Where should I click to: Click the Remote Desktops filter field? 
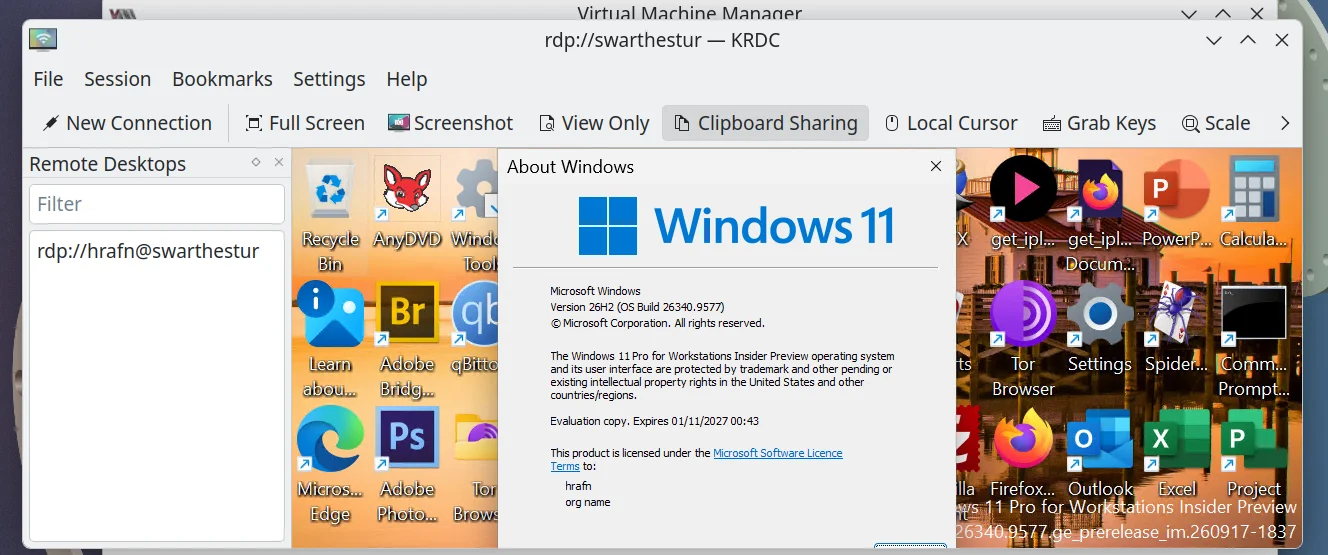coord(157,204)
